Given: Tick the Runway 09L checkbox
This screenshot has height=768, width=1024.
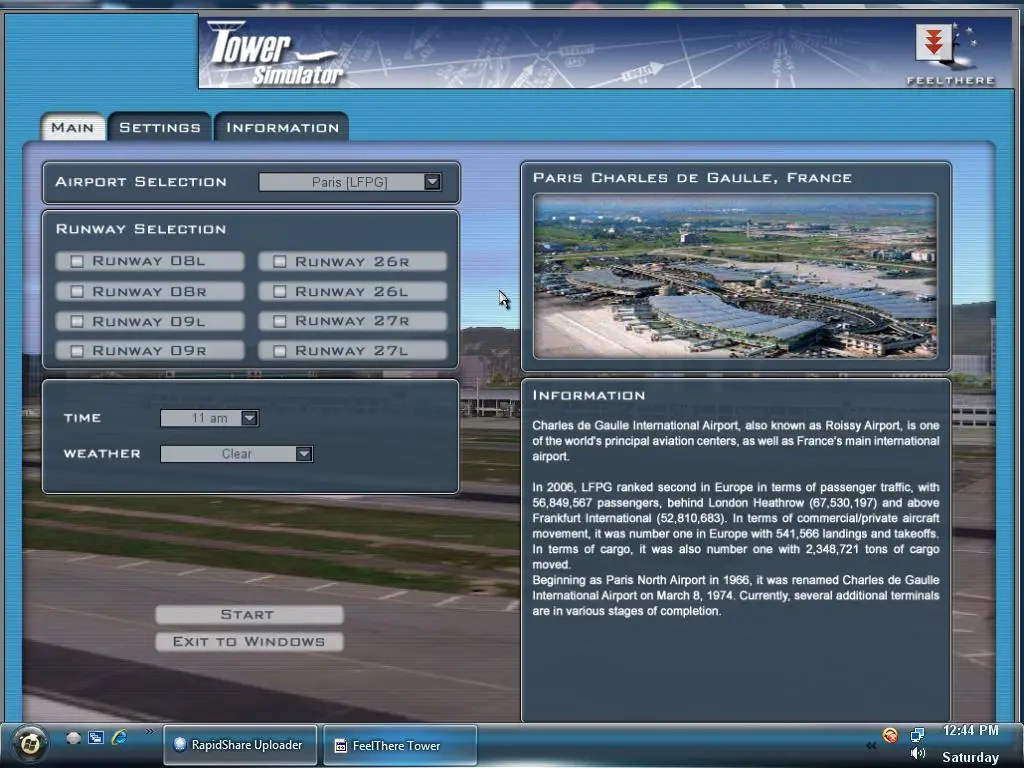Looking at the screenshot, I should click(77, 321).
